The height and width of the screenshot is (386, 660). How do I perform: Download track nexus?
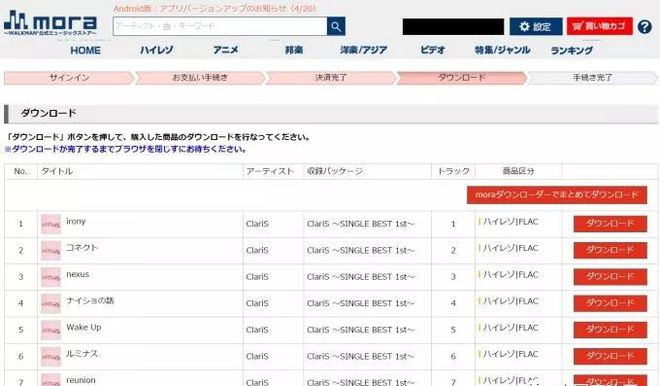(610, 277)
